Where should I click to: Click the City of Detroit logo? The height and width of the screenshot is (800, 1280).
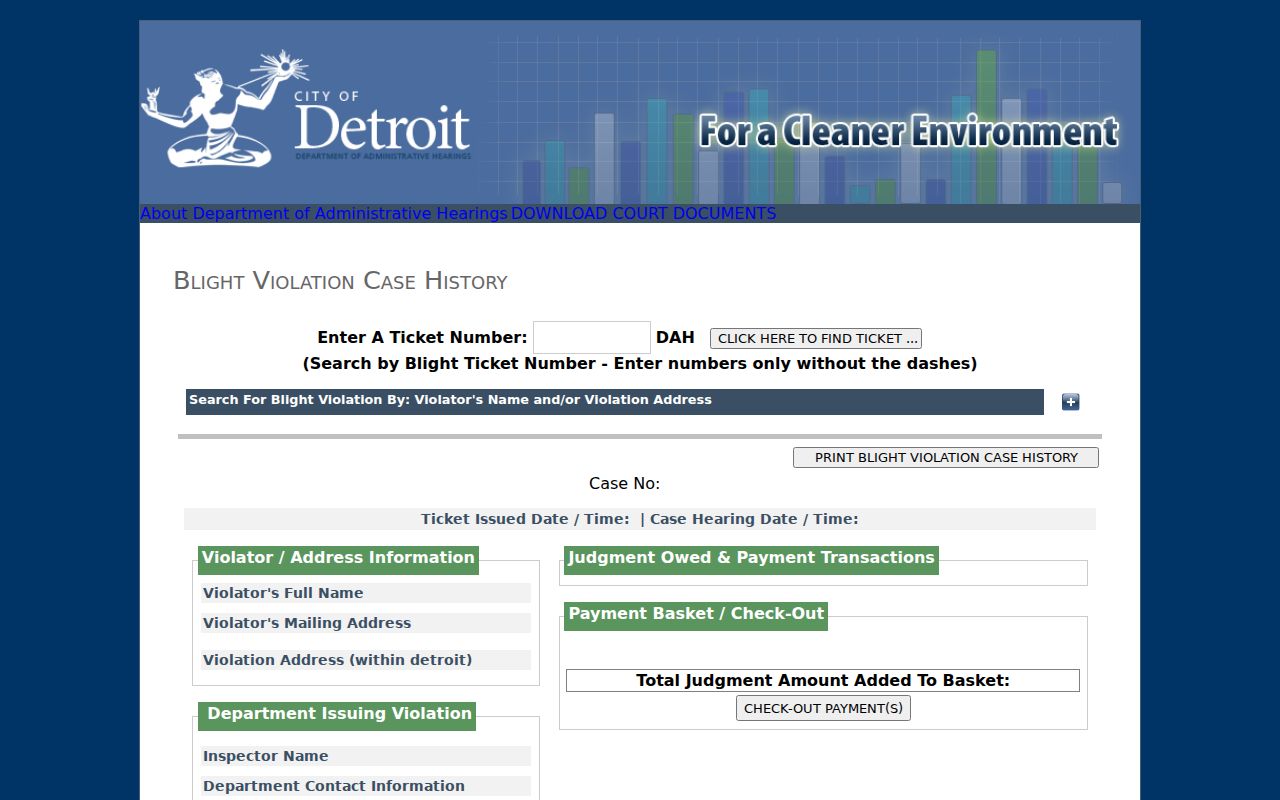(306, 109)
